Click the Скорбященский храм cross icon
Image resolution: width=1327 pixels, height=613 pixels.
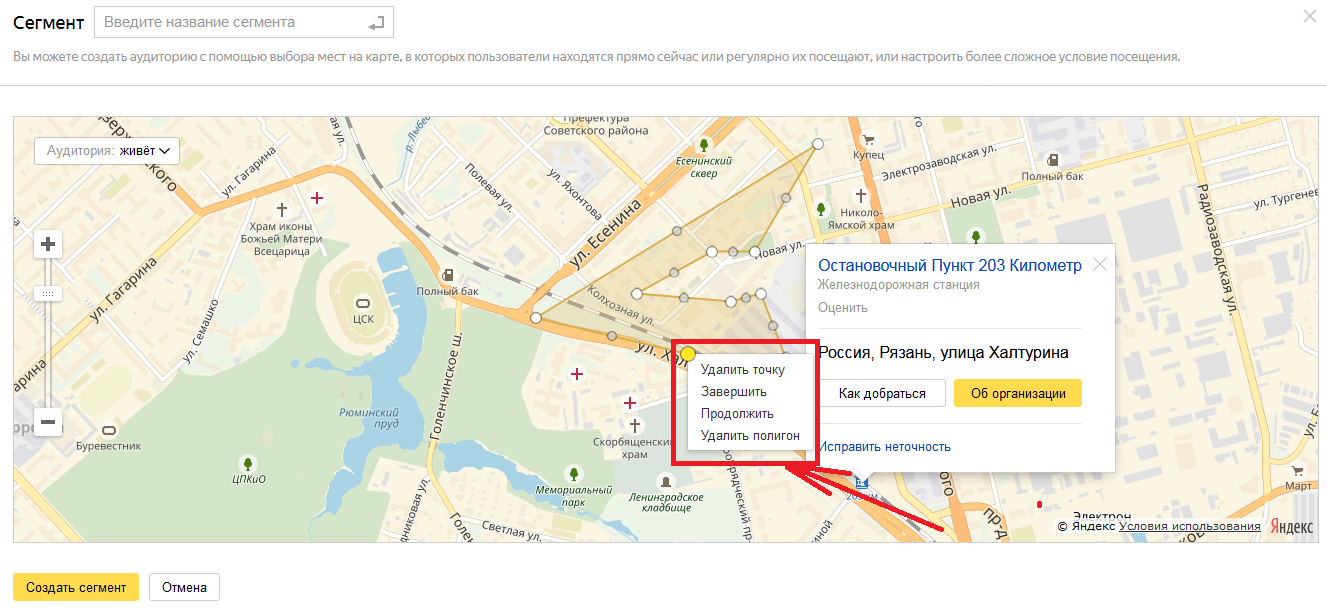(x=634, y=426)
